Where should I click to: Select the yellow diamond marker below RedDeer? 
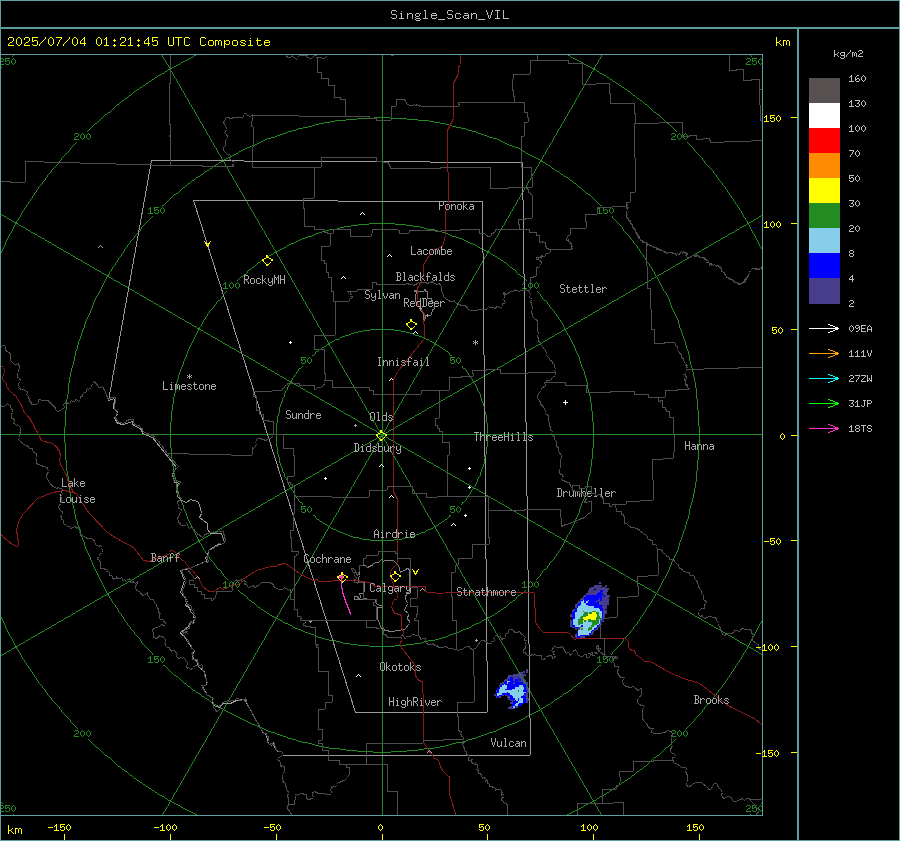pyautogui.click(x=411, y=325)
